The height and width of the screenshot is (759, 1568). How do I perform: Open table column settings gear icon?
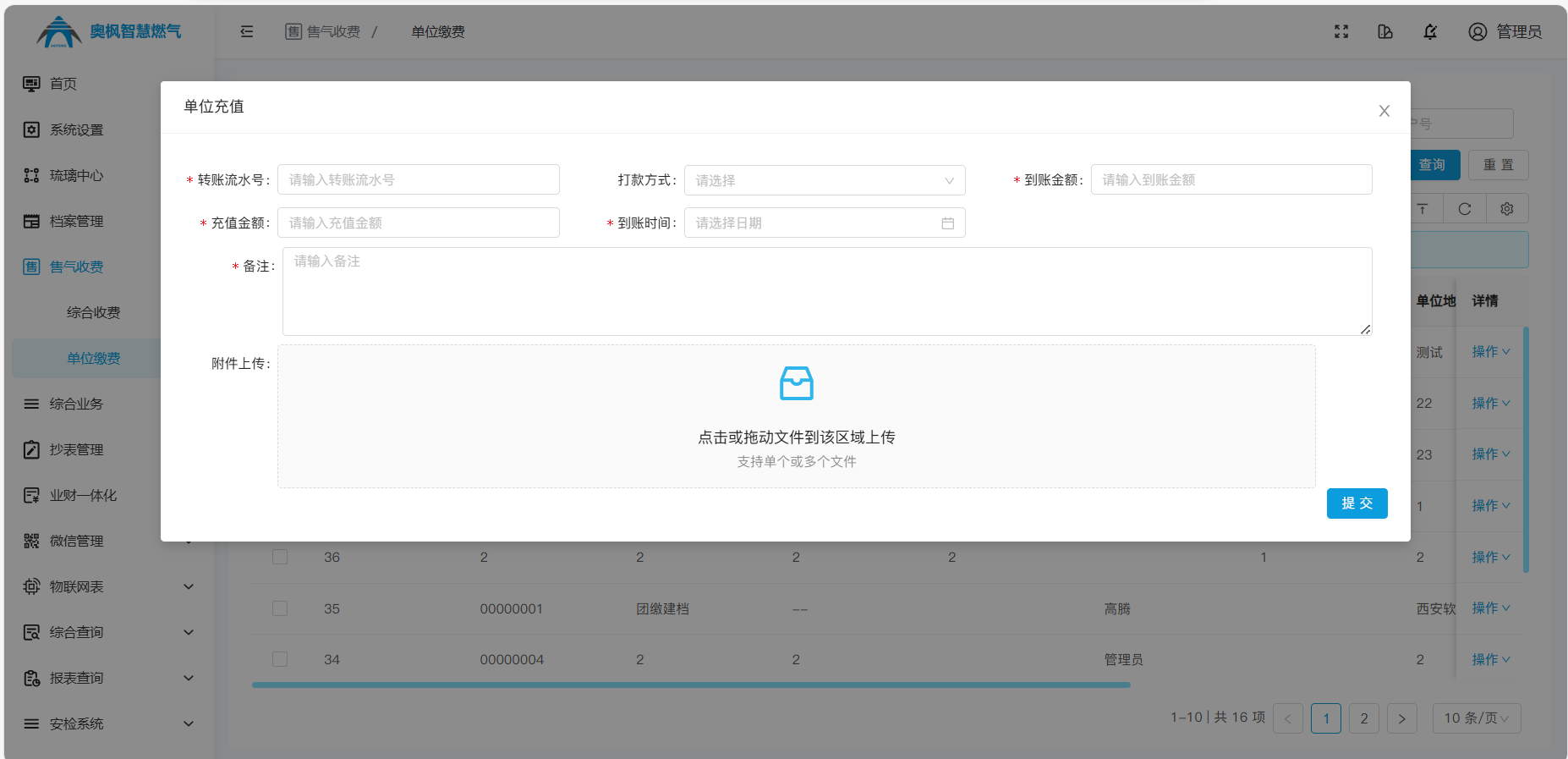(x=1507, y=209)
